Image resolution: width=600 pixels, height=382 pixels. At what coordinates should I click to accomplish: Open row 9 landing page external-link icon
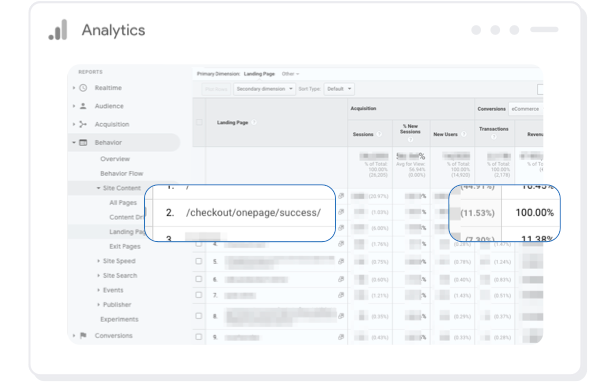pyautogui.click(x=341, y=337)
